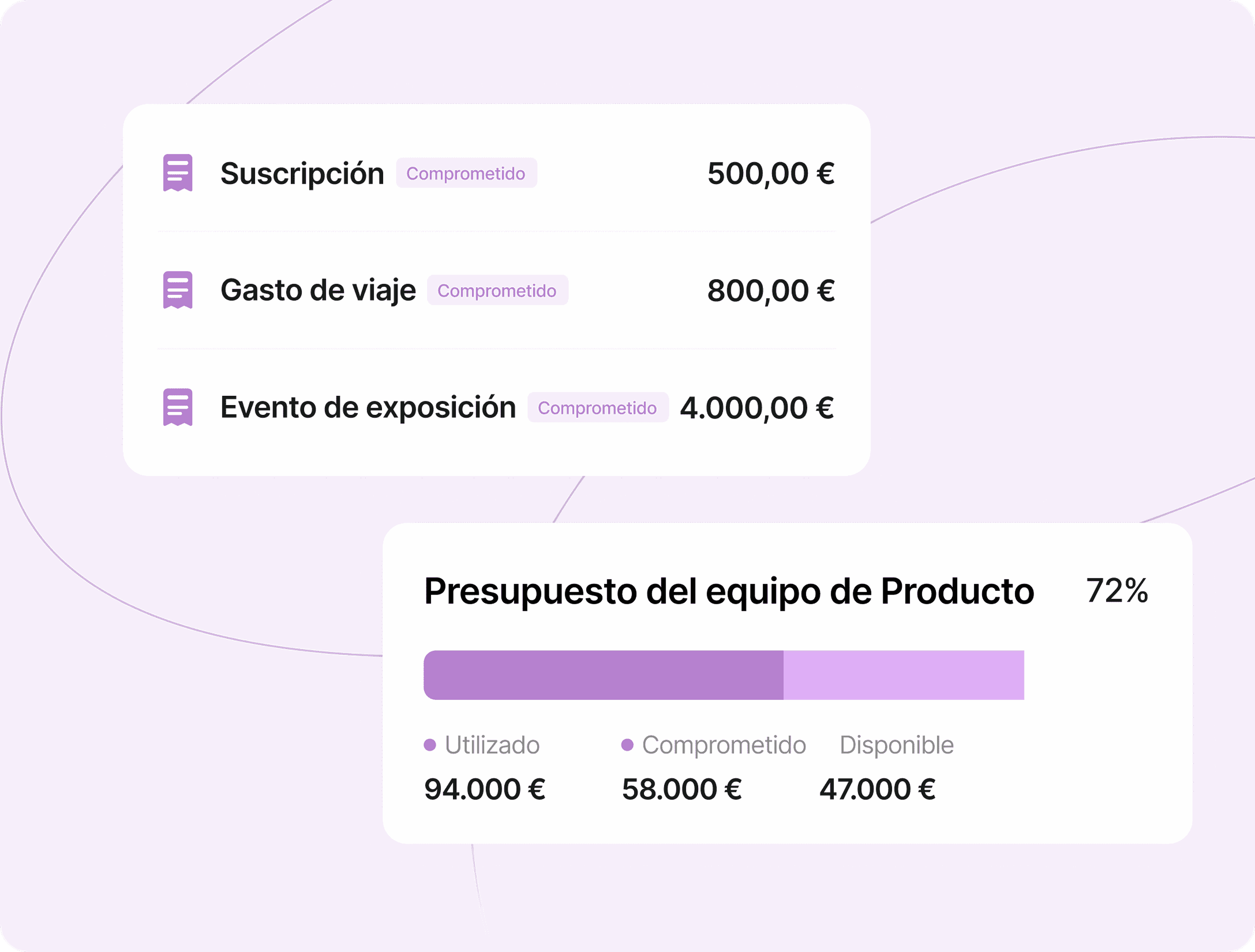Click the light purple committed segment of budget bar
The width and height of the screenshot is (1255, 952).
(904, 675)
